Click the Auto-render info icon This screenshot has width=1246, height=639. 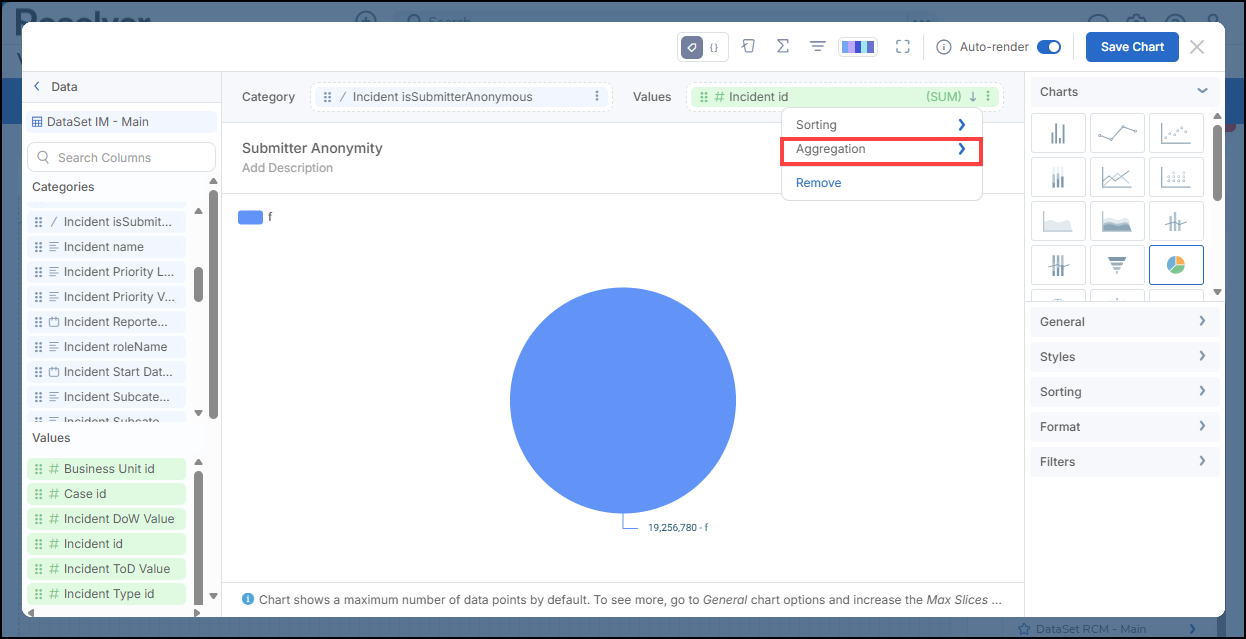(x=943, y=47)
